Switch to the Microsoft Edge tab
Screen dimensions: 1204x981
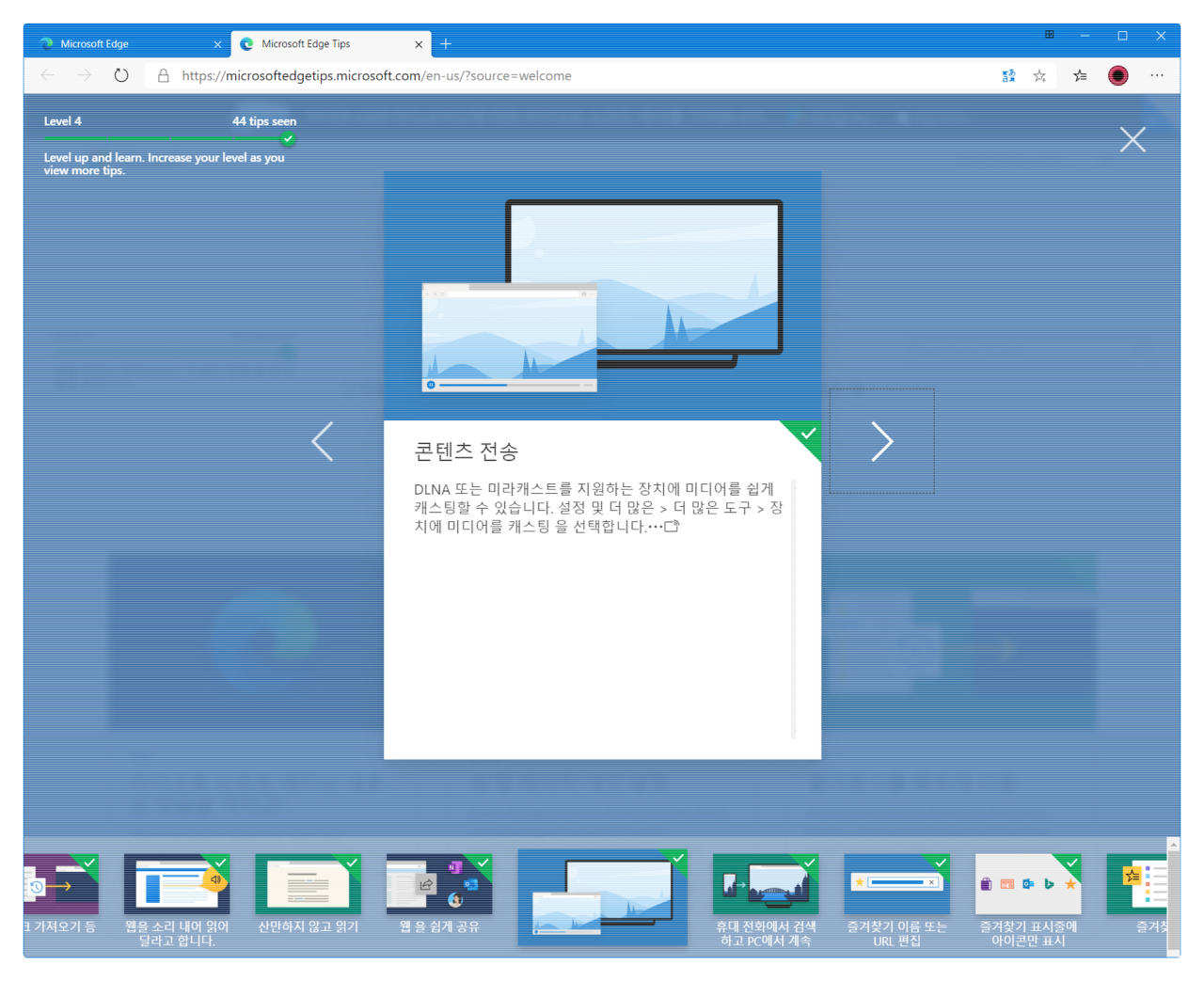[127, 43]
